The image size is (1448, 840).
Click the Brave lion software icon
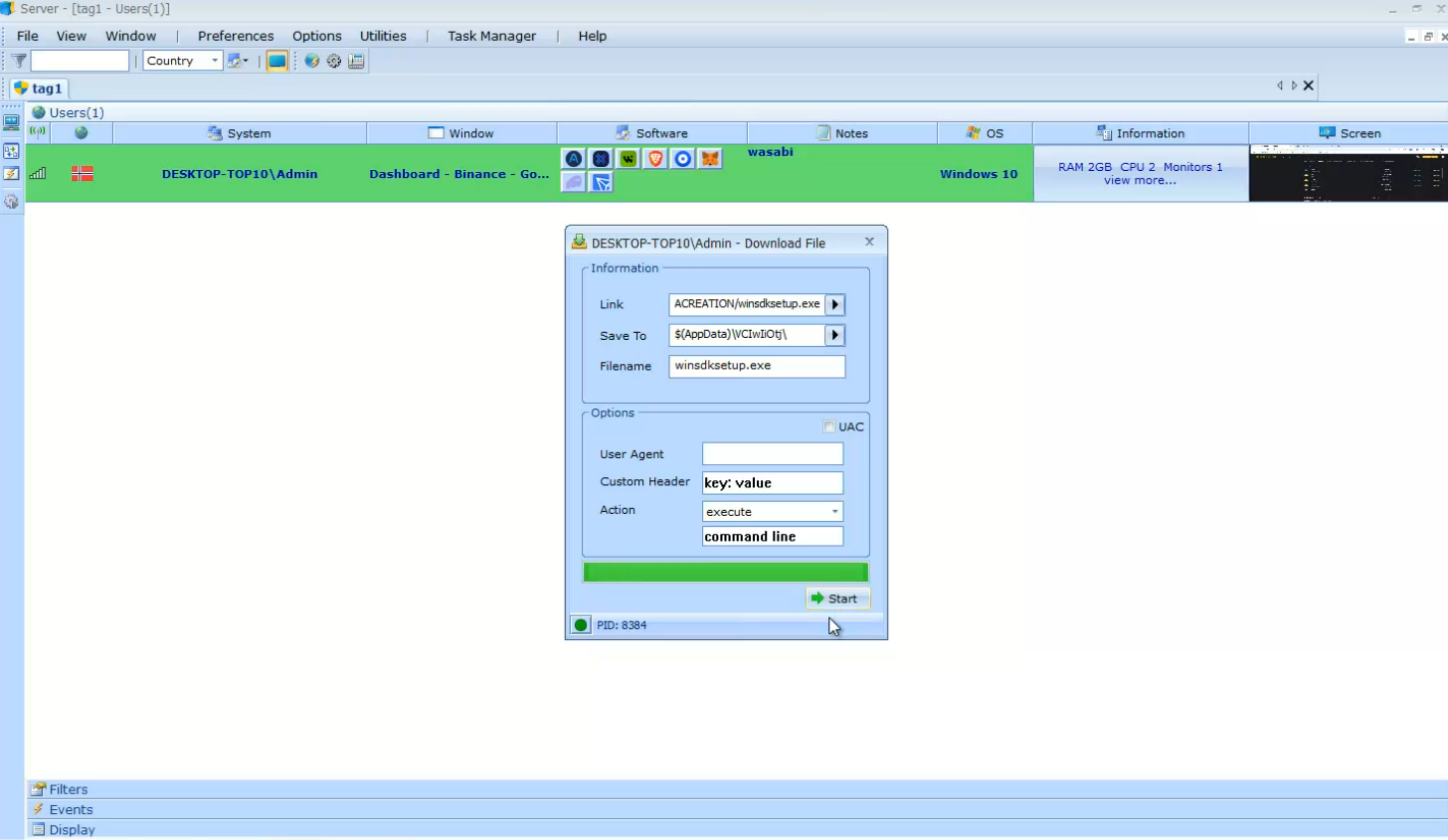(655, 158)
